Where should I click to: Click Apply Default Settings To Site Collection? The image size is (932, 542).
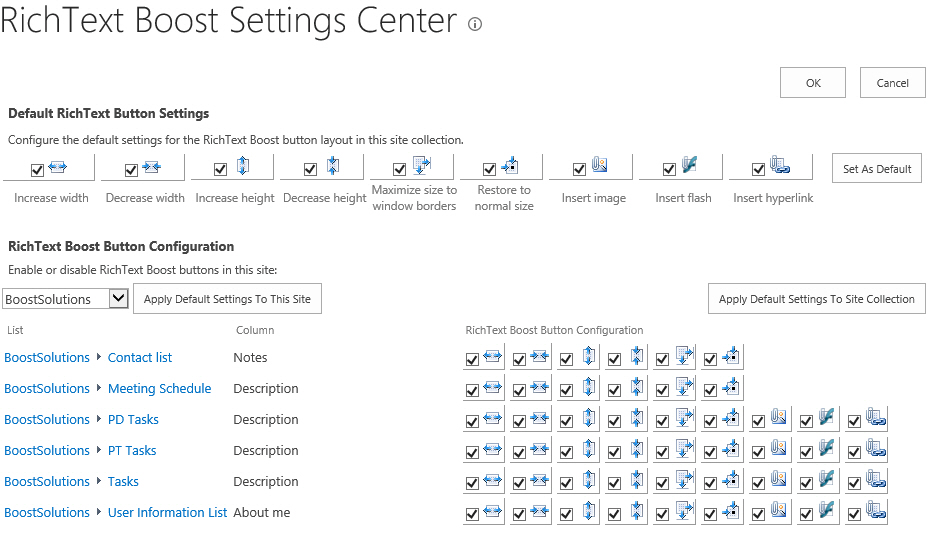(x=816, y=299)
